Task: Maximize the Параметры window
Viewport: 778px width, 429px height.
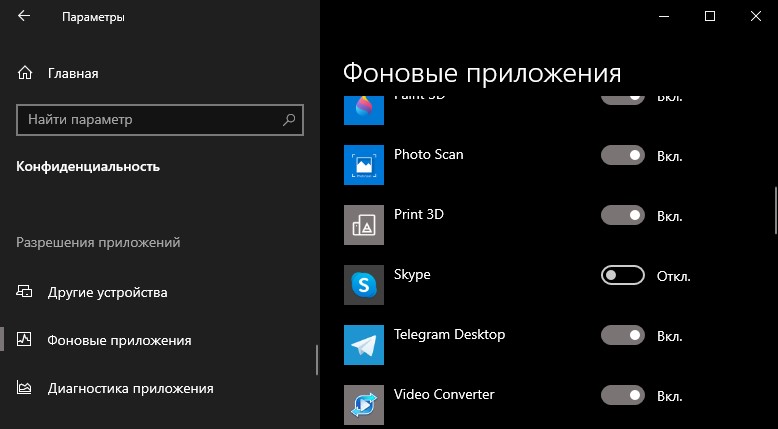Action: (x=710, y=16)
